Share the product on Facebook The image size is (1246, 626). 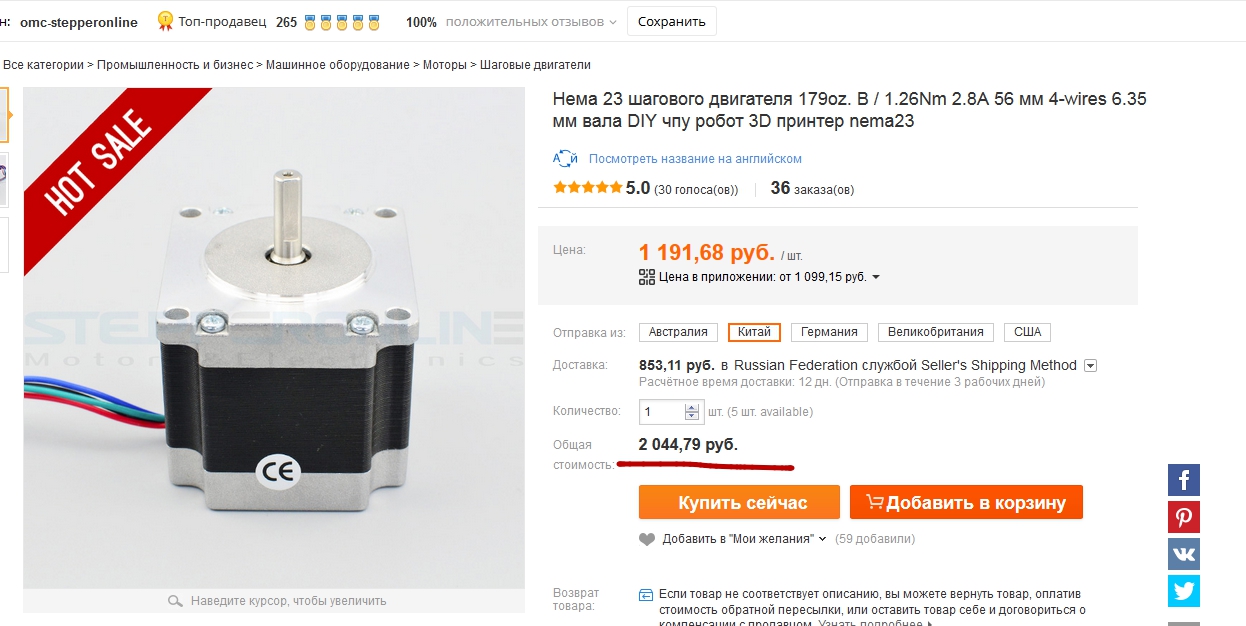pos(1184,480)
